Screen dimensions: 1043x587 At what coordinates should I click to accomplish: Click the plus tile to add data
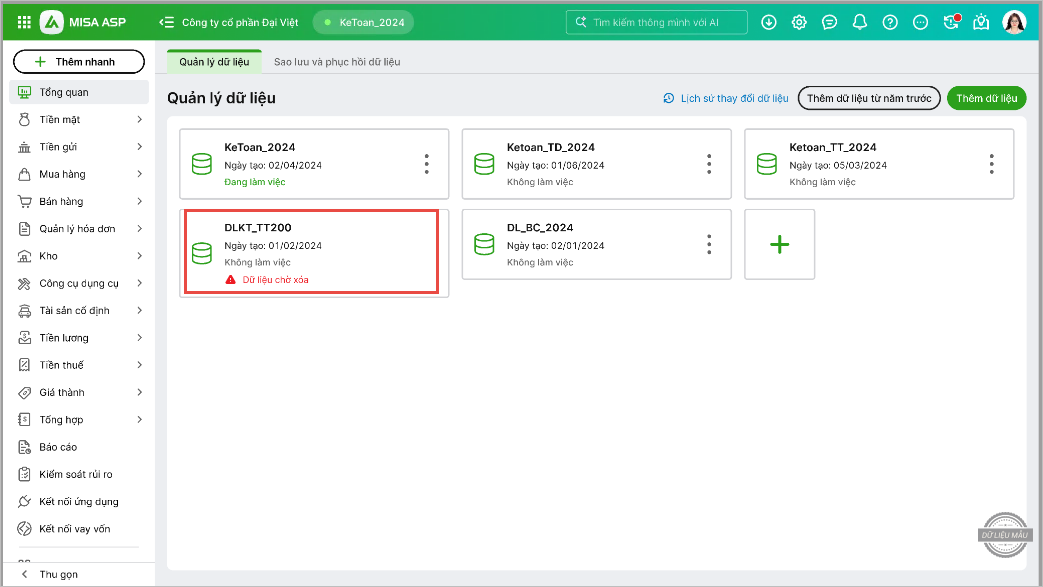[x=780, y=244]
